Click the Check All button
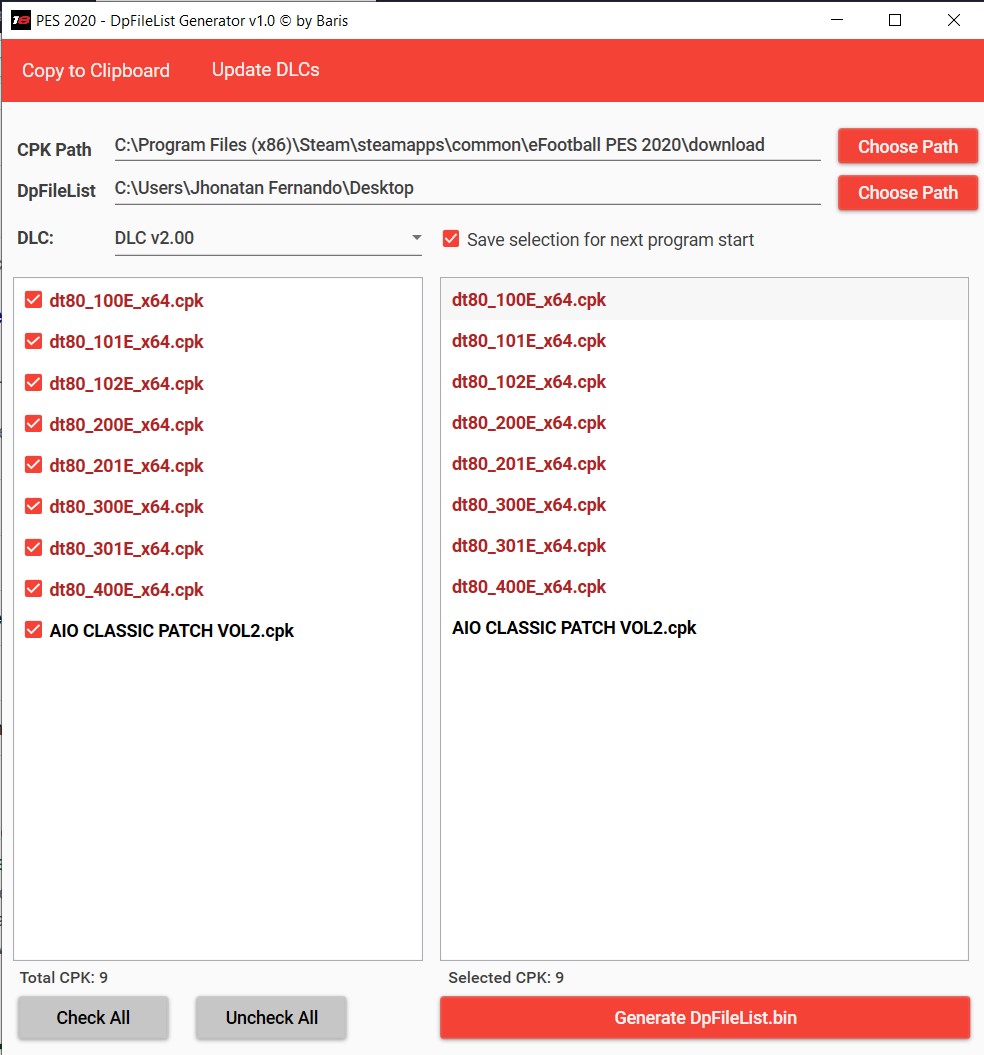The height and width of the screenshot is (1055, 984). 93,1017
